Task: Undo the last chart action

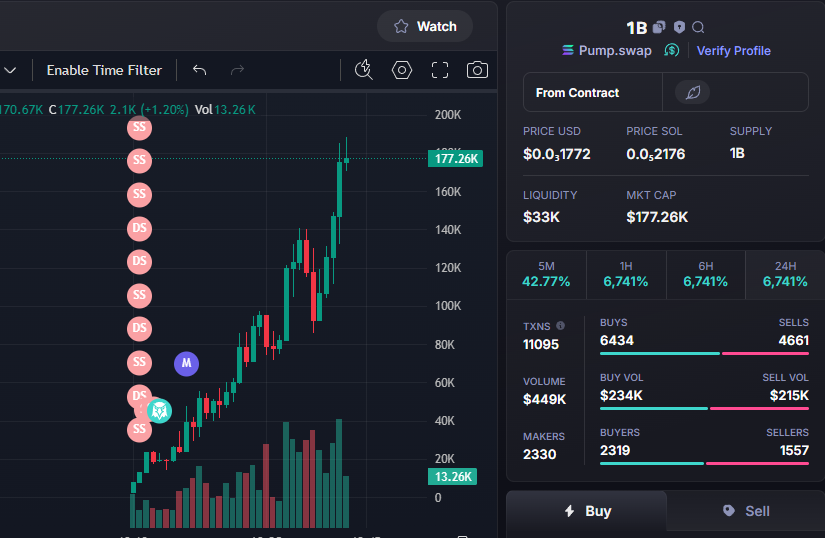Action: point(199,70)
